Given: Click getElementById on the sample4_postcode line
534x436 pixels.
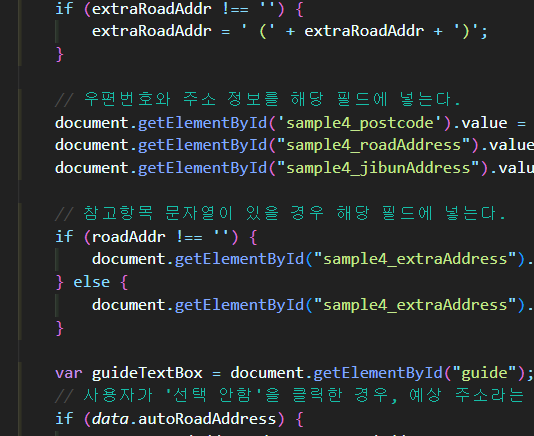Looking at the screenshot, I should click(202, 123).
